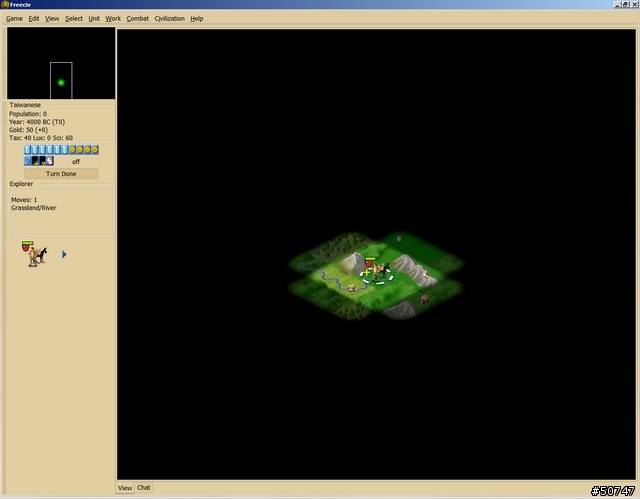Click the resource on the right mountain tile
The height and width of the screenshot is (499, 640).
point(426,275)
